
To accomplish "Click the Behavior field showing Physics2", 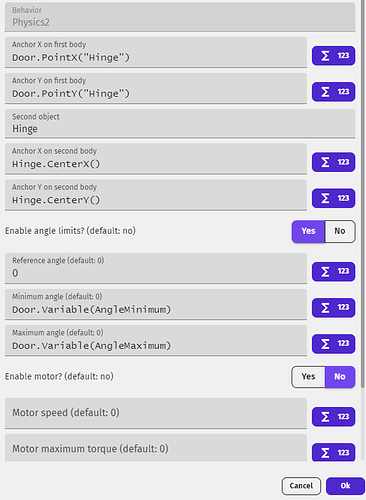I will tap(180, 17).
